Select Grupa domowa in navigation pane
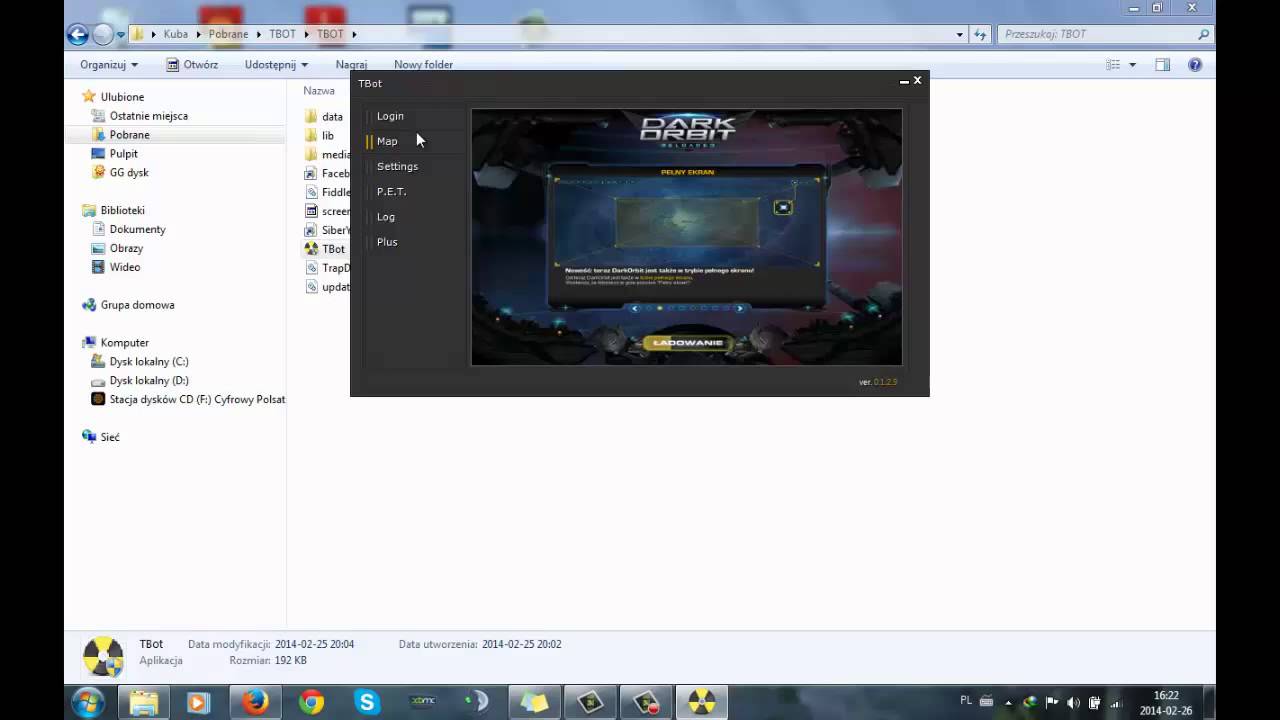The height and width of the screenshot is (720, 1280). tap(137, 305)
